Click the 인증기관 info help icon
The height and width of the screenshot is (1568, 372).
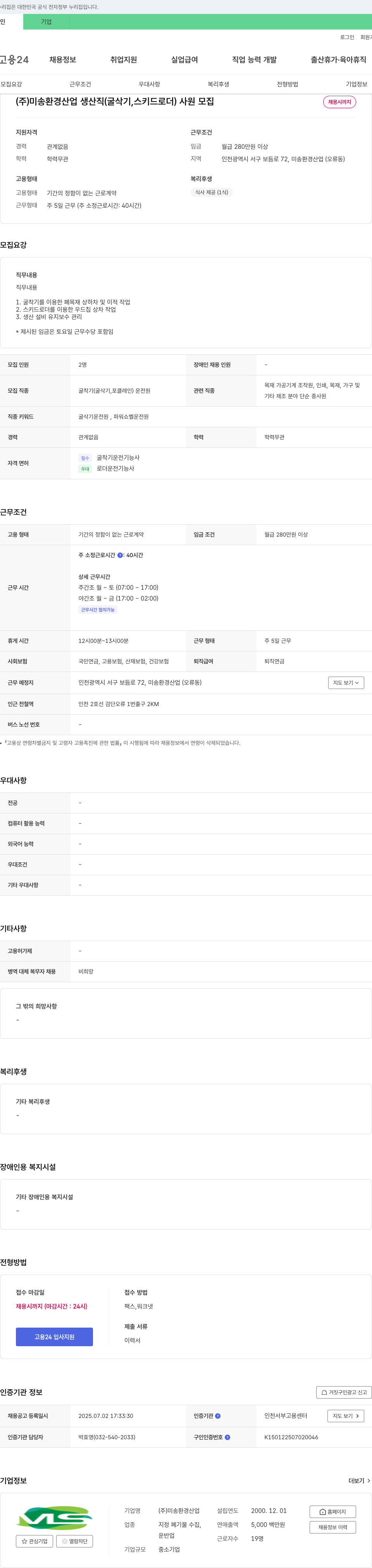pyautogui.click(x=218, y=1416)
